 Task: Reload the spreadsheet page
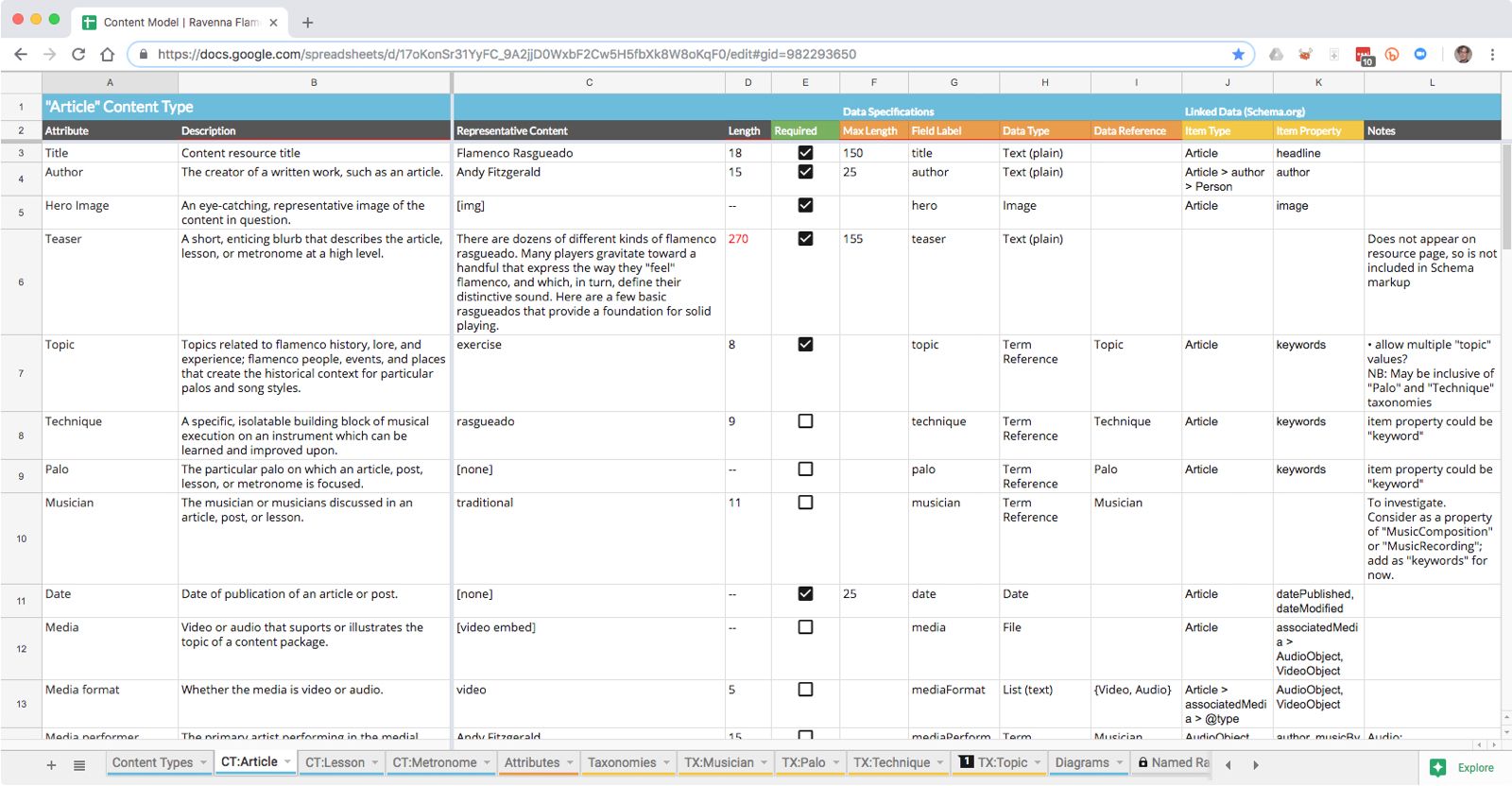(78, 55)
